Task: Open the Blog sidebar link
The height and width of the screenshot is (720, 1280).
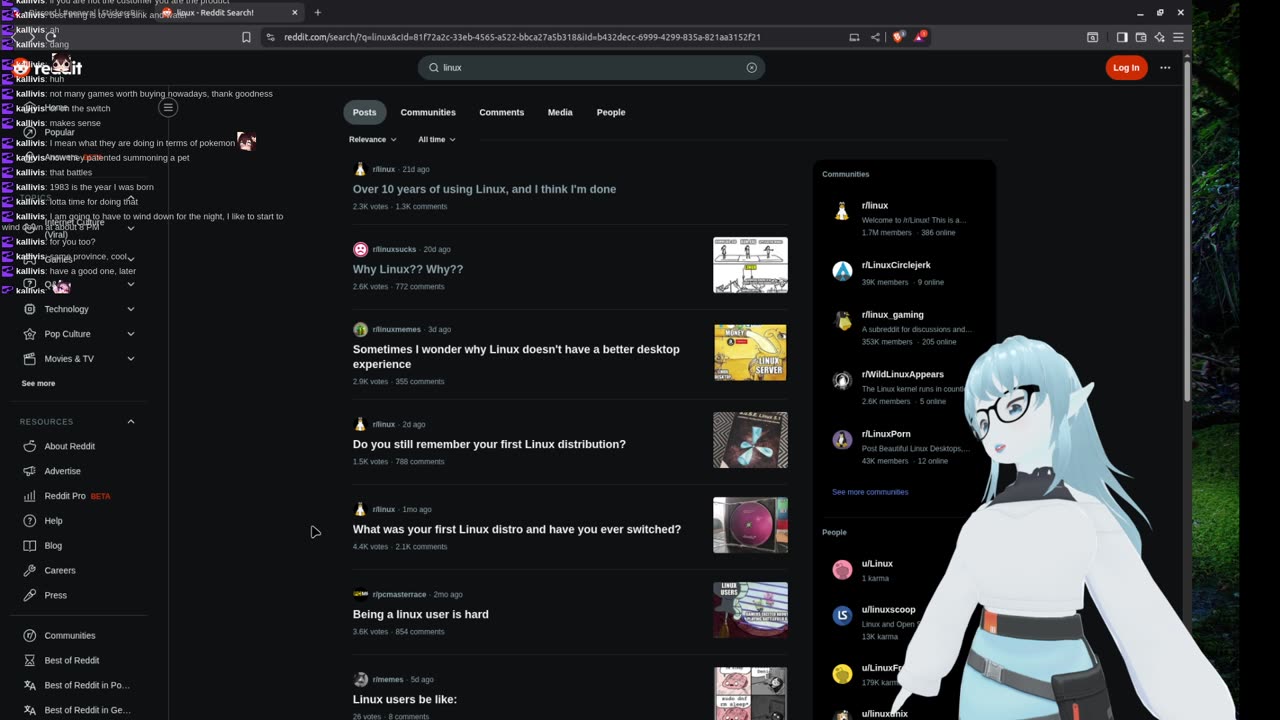Action: tap(53, 546)
